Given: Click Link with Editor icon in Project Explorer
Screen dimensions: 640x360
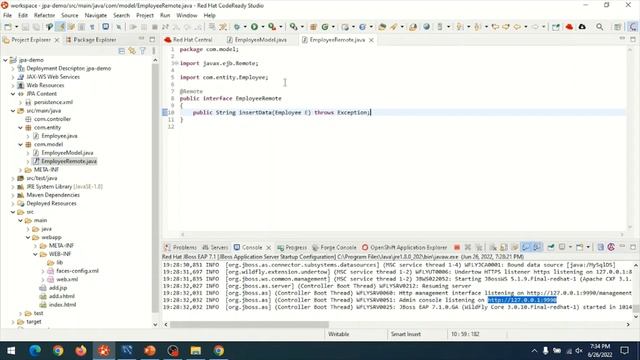Looking at the screenshot, I should point(132,51).
